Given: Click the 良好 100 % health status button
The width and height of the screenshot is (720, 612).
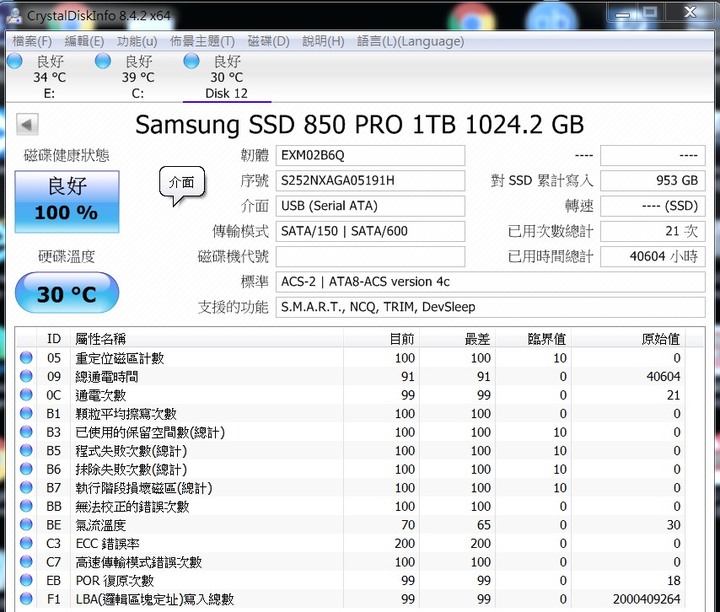Looking at the screenshot, I should coord(67,202).
